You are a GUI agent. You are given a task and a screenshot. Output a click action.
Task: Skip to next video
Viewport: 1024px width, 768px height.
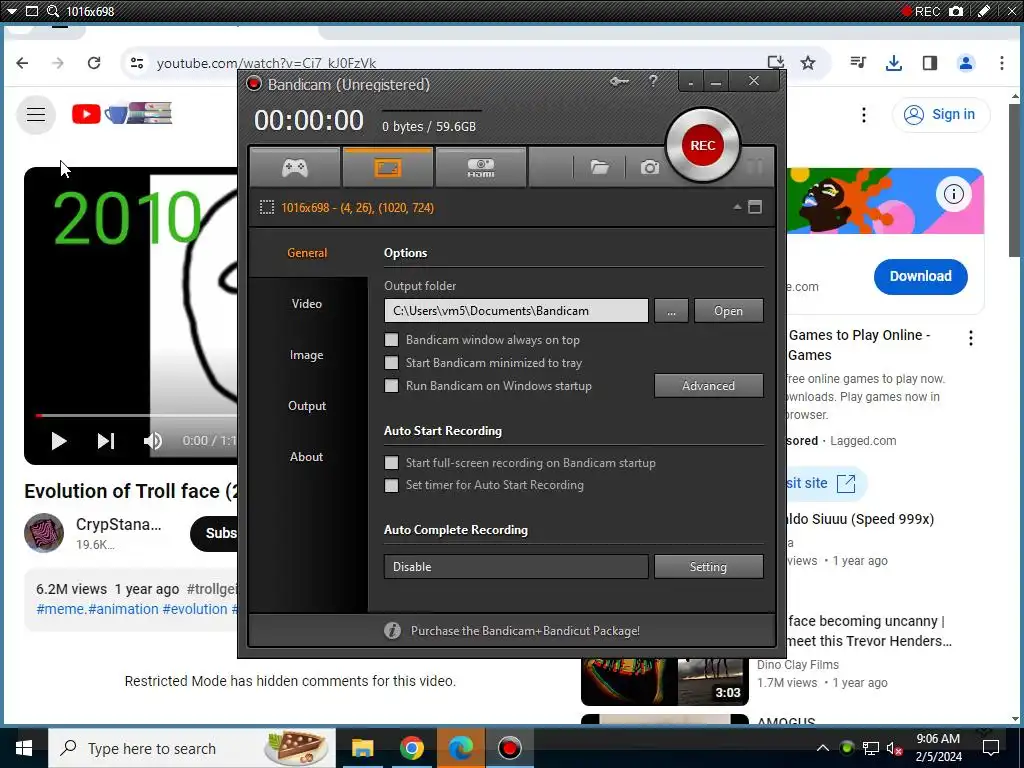[x=106, y=441]
